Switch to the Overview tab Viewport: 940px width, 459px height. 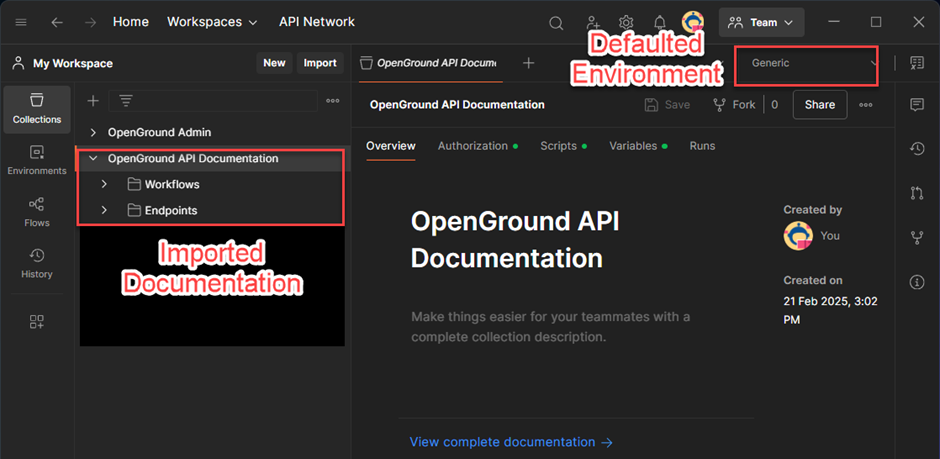[x=391, y=146]
